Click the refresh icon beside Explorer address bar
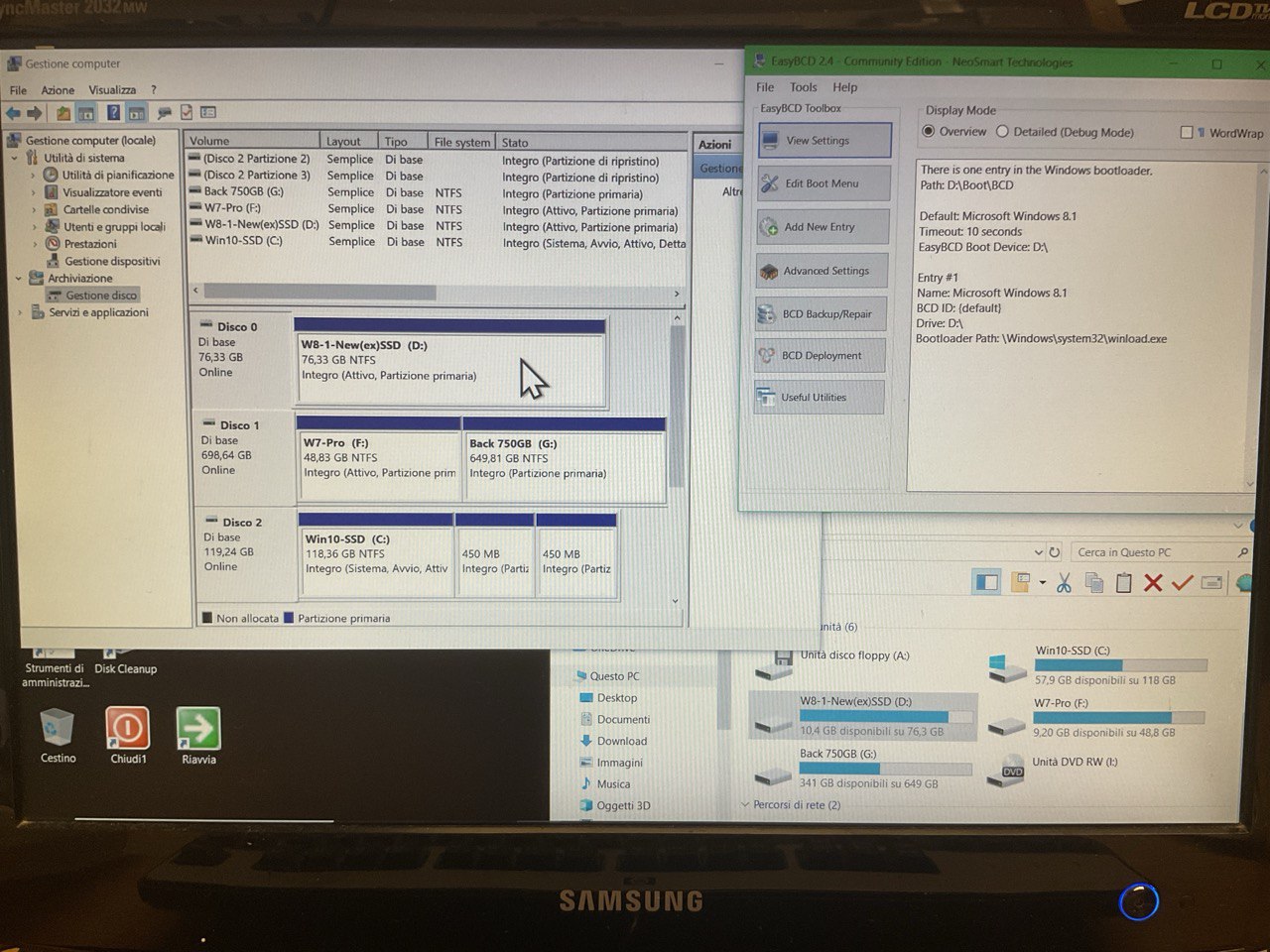1270x952 pixels. coord(1055,552)
